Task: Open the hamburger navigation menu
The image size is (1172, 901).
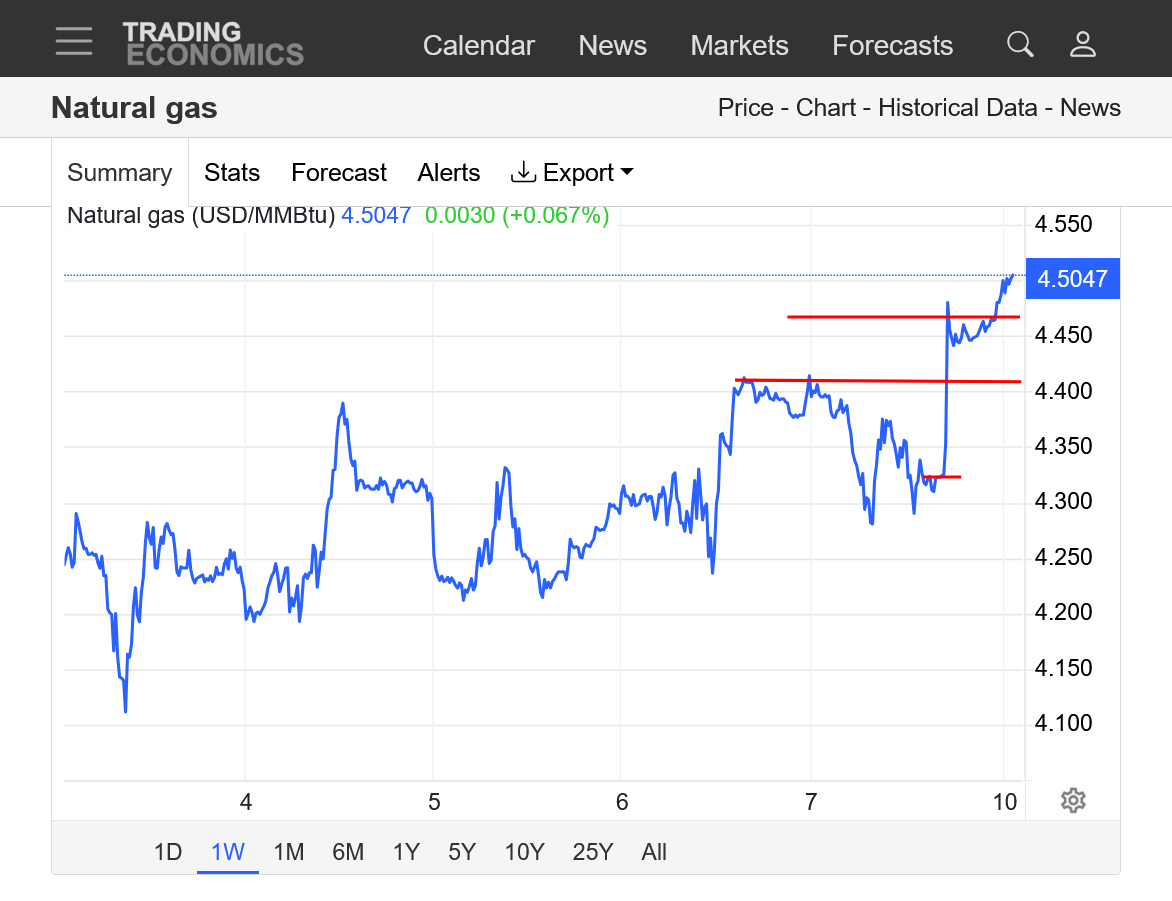Action: tap(74, 42)
